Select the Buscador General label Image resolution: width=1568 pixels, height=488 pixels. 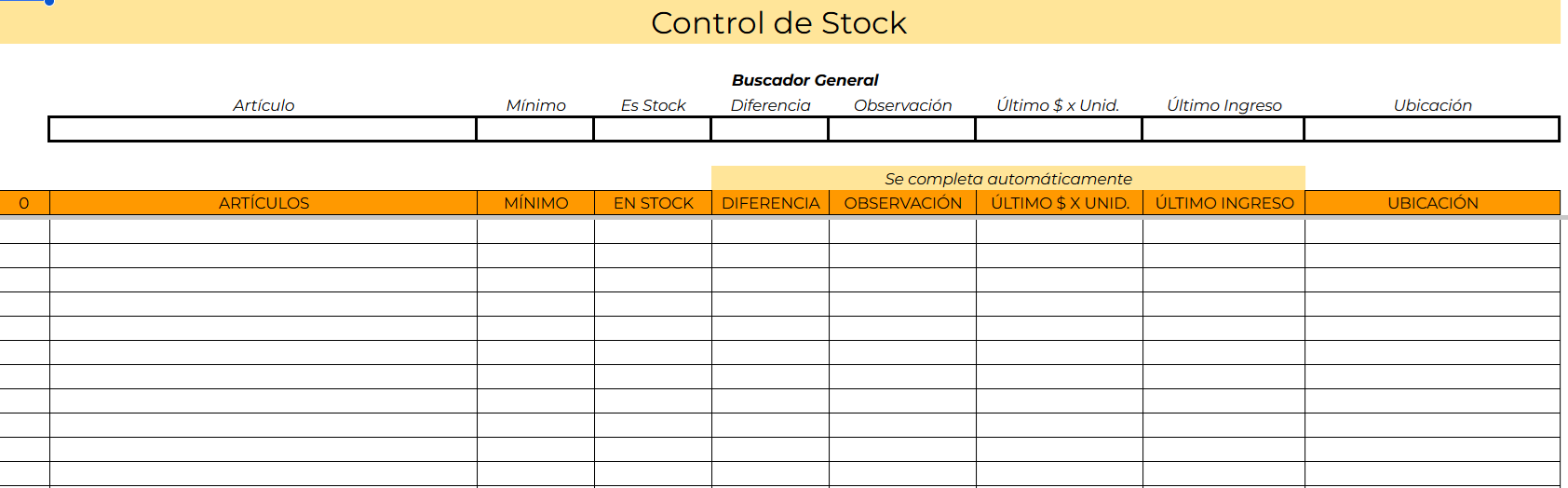(805, 80)
